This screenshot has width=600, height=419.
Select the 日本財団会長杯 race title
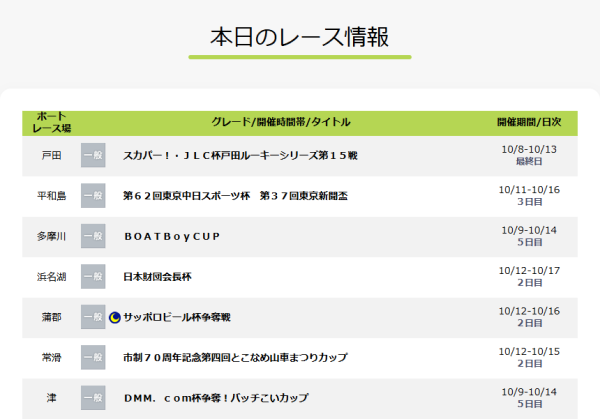point(156,277)
